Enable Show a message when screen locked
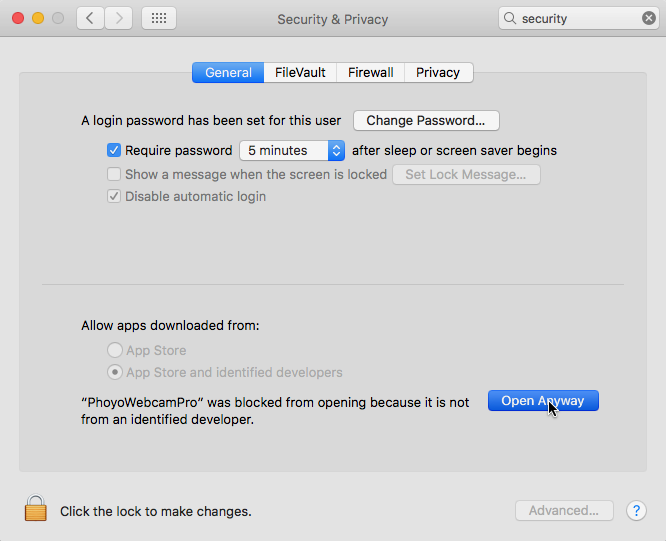The height and width of the screenshot is (541, 666). tap(114, 174)
